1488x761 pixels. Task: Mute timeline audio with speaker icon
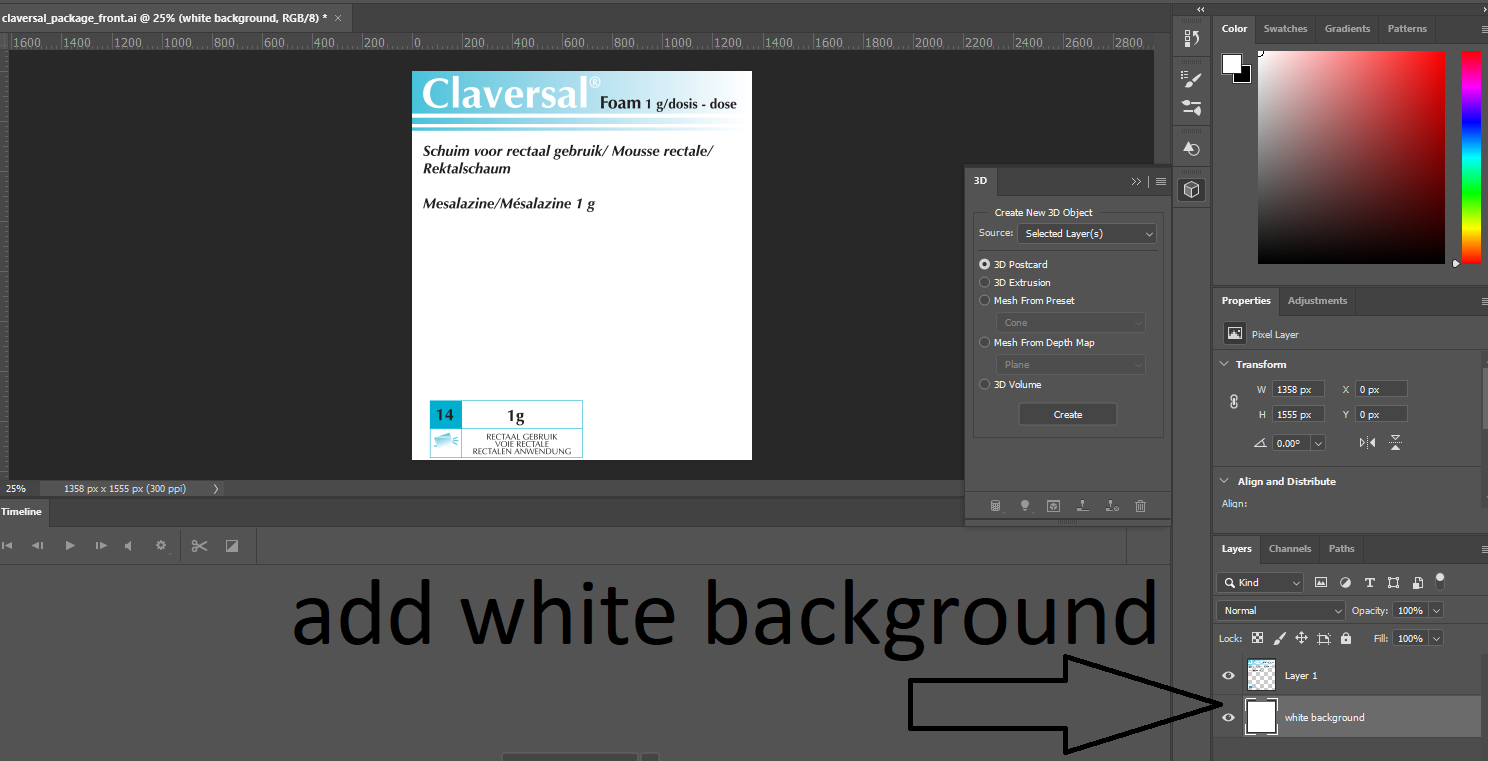tap(128, 546)
